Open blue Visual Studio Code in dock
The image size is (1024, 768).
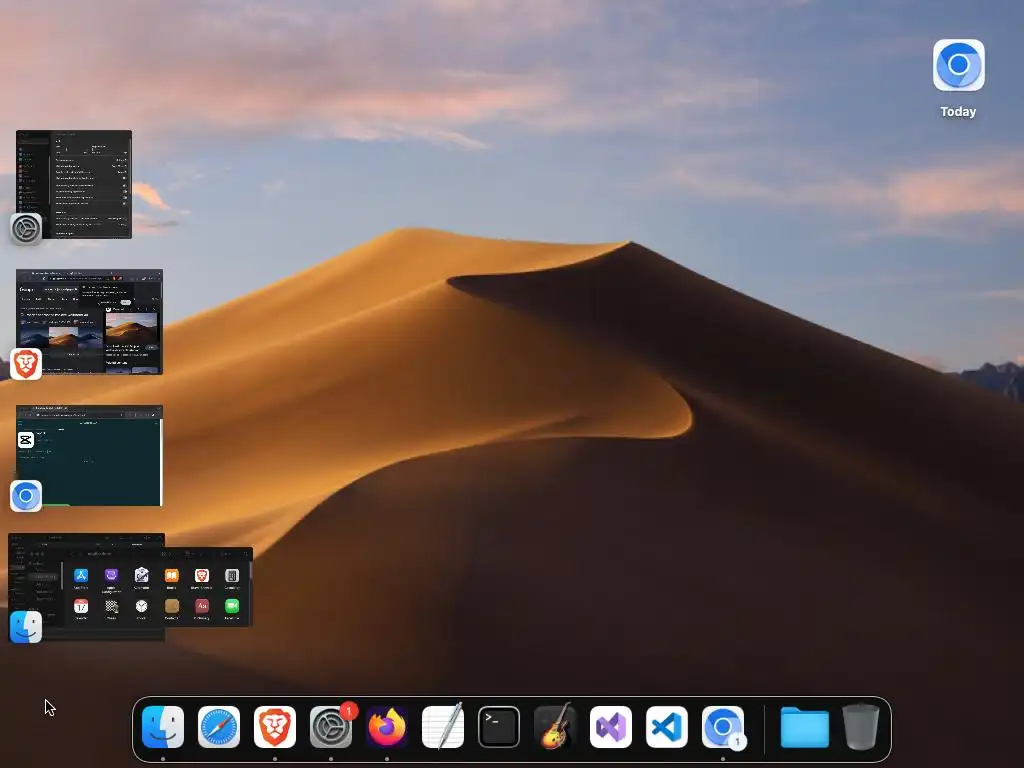pyautogui.click(x=667, y=726)
